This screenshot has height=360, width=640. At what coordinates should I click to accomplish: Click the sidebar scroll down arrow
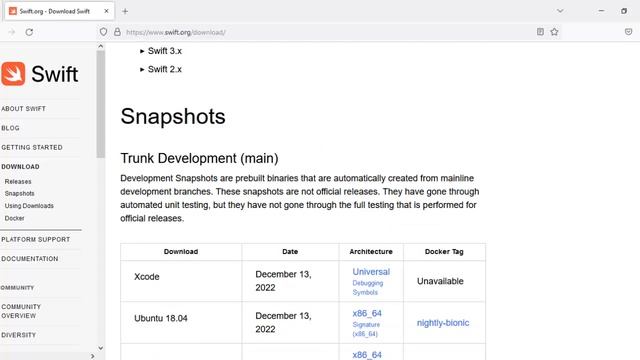[100, 348]
